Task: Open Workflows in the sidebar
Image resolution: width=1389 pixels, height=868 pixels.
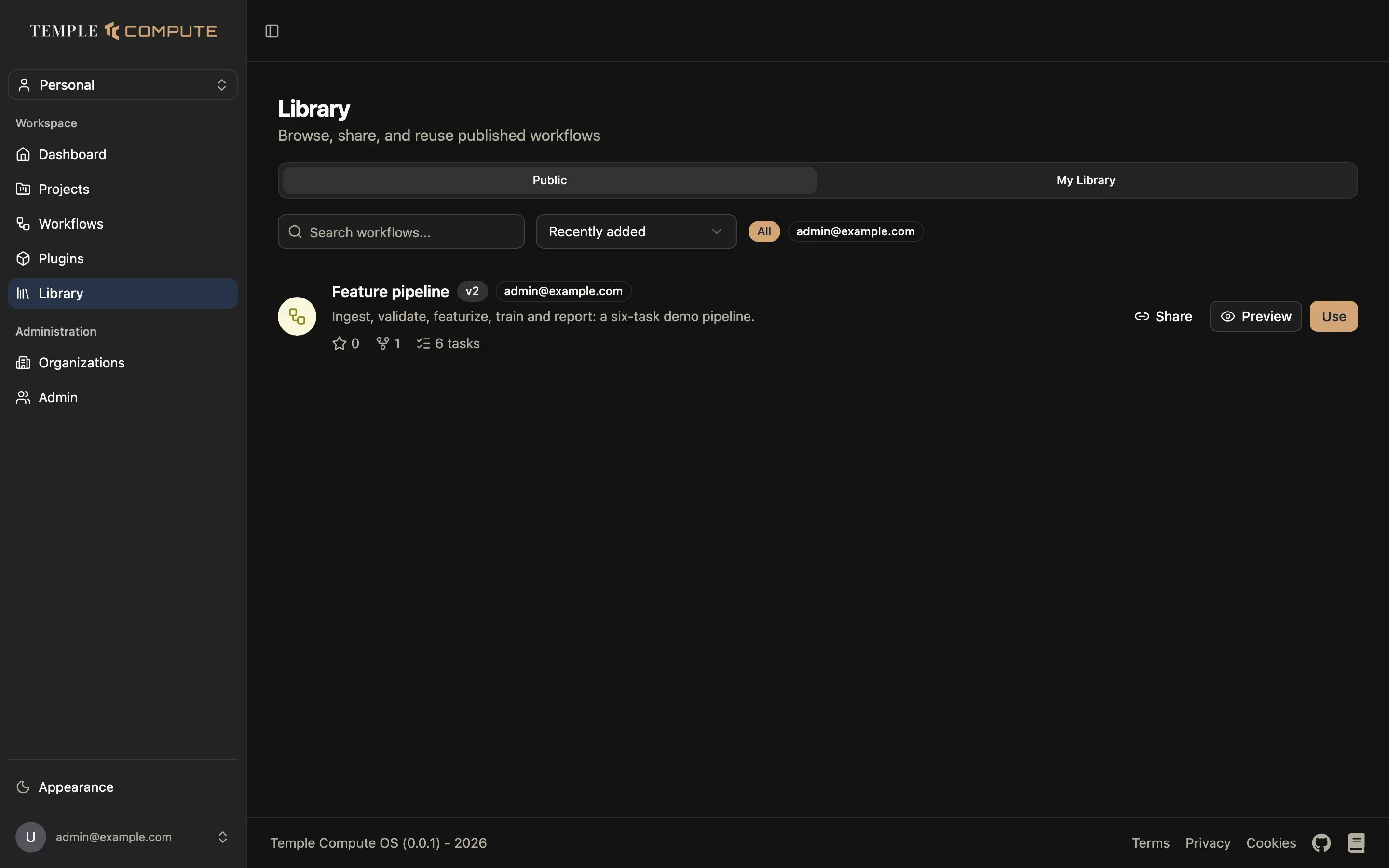Action: (x=123, y=224)
